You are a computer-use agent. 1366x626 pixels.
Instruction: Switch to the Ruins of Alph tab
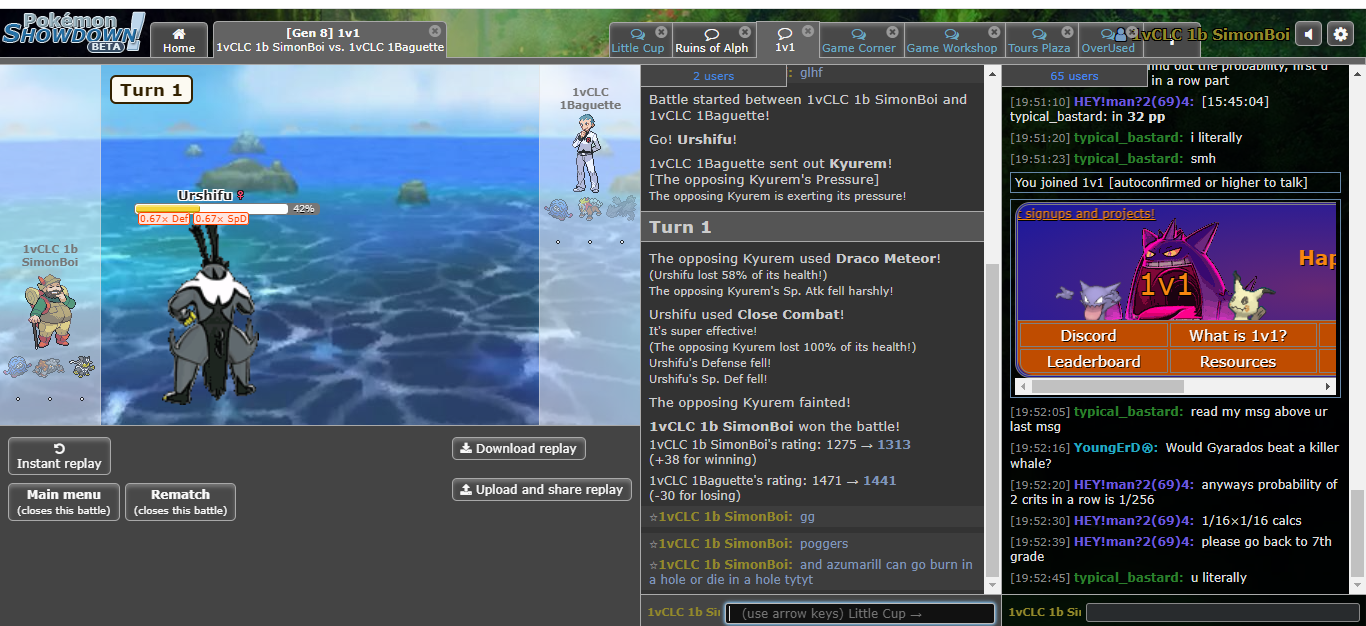click(x=711, y=41)
